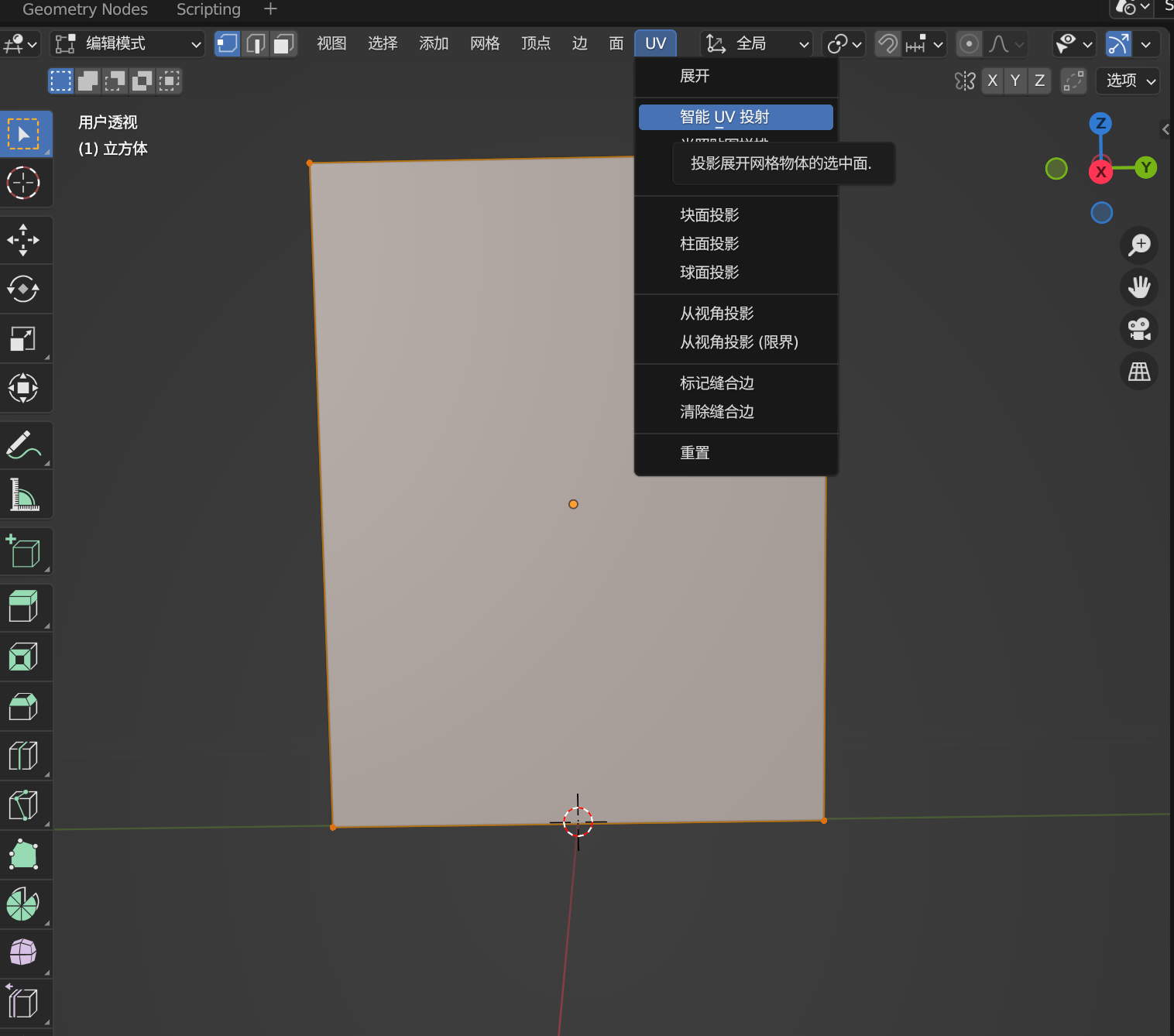Expand the sidebar with arrow
The height and width of the screenshot is (1036, 1174).
[x=1165, y=129]
